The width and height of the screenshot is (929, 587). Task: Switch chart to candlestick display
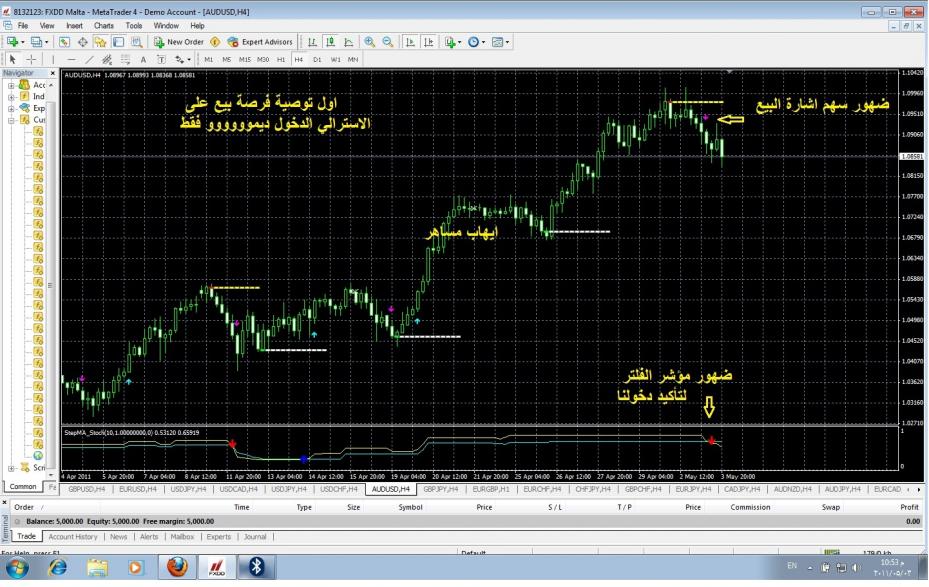coord(331,42)
